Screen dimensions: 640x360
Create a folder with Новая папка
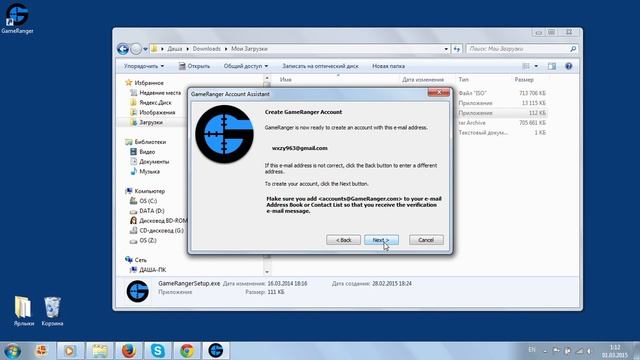(389, 66)
